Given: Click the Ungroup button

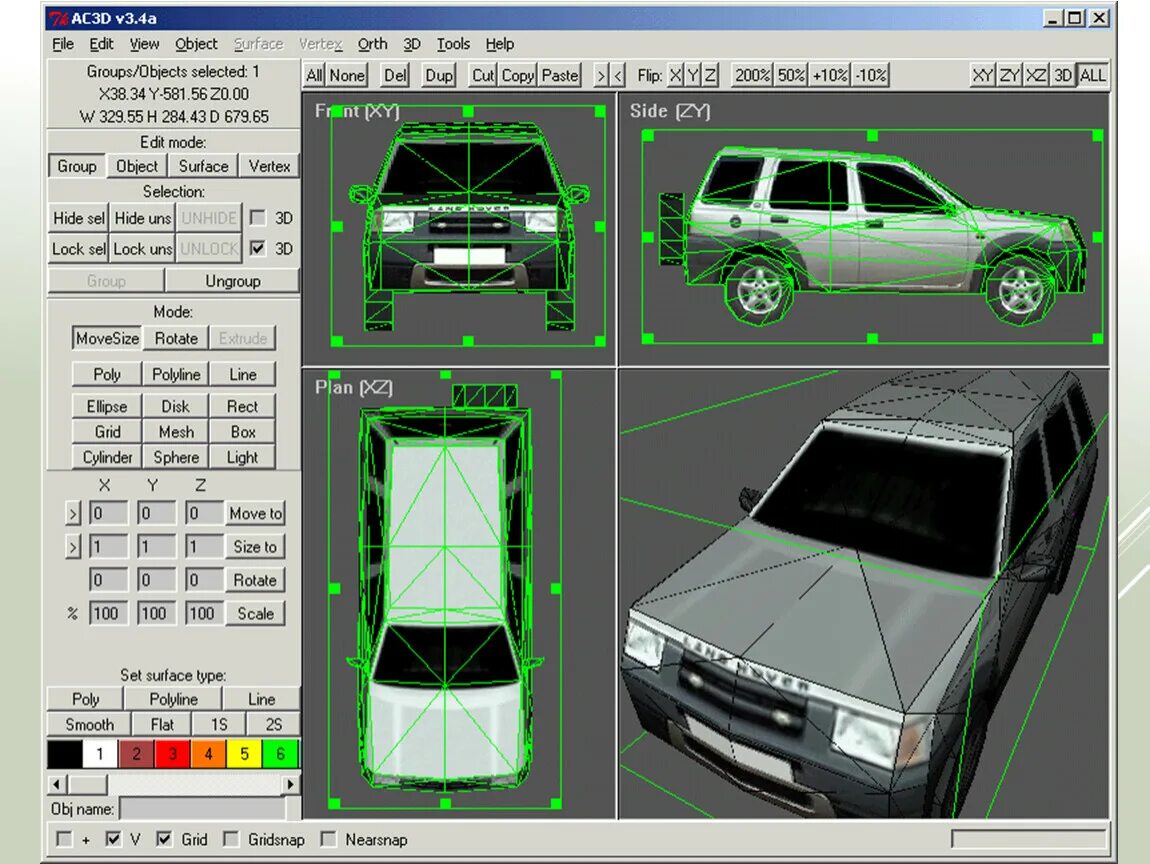Looking at the screenshot, I should coord(232,281).
